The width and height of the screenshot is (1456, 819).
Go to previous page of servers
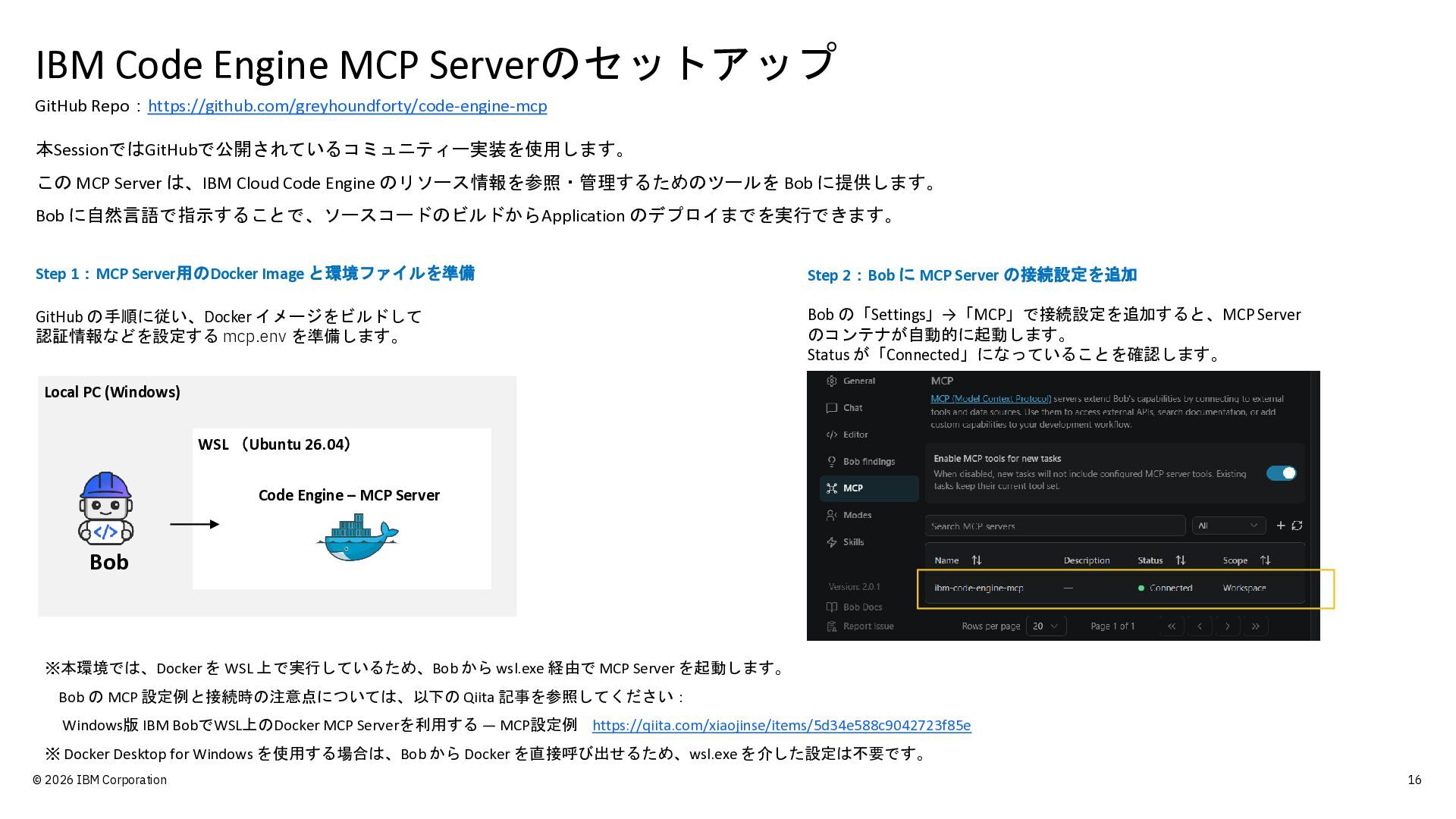[1200, 626]
